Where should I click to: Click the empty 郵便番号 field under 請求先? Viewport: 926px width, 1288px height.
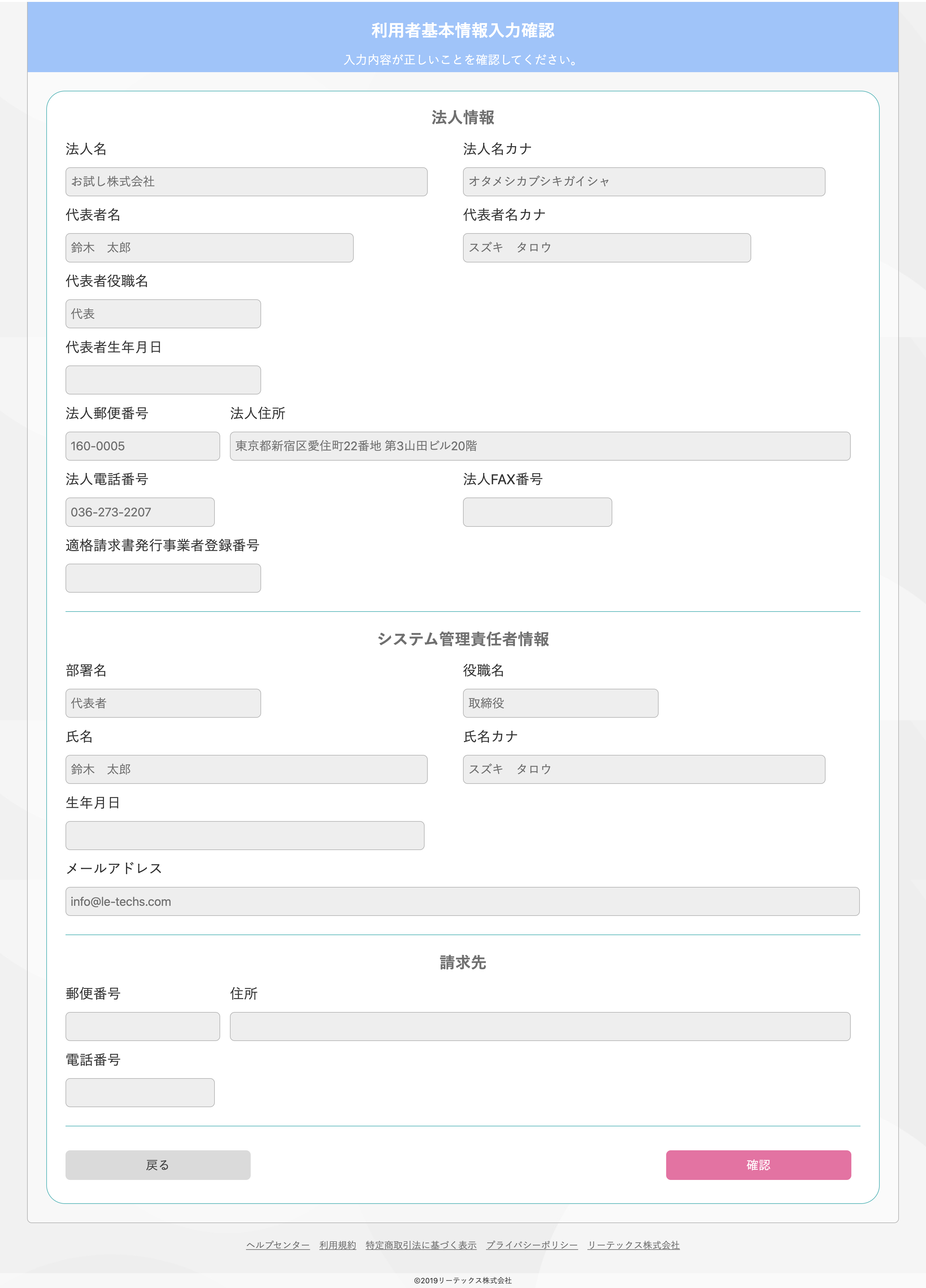pyautogui.click(x=142, y=1026)
